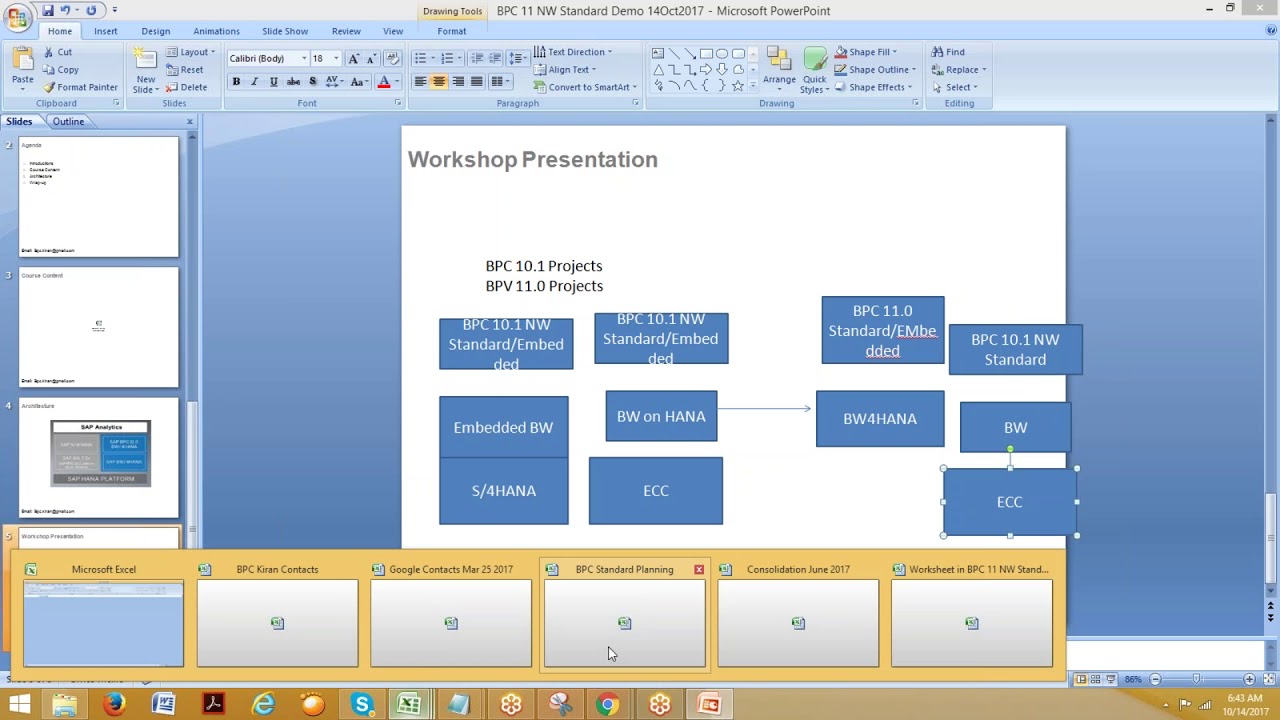Open the Quick Styles gallery

815,70
